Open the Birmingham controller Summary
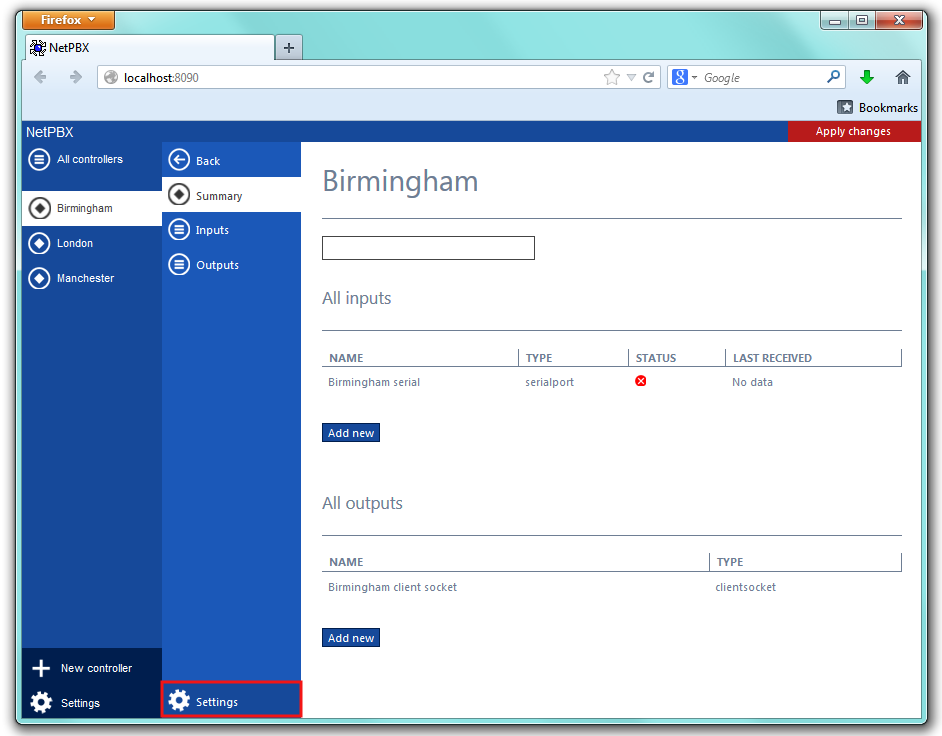The height and width of the screenshot is (736, 942). point(218,196)
